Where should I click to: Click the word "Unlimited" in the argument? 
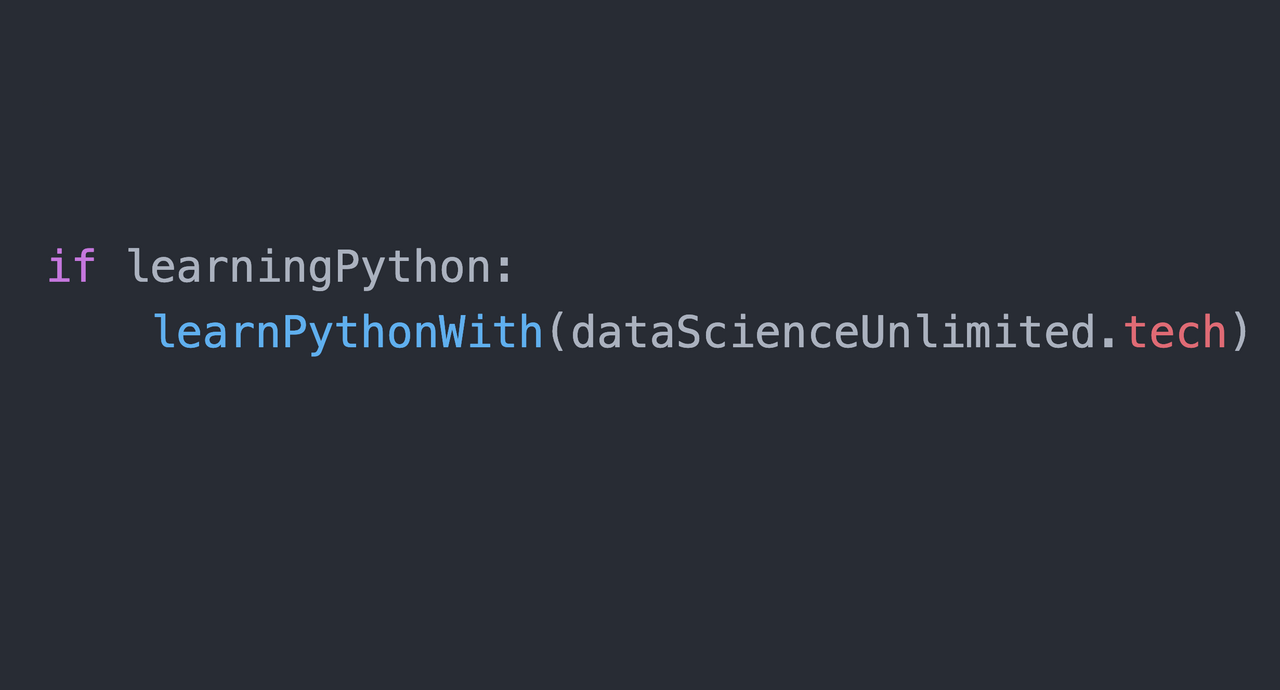point(977,332)
